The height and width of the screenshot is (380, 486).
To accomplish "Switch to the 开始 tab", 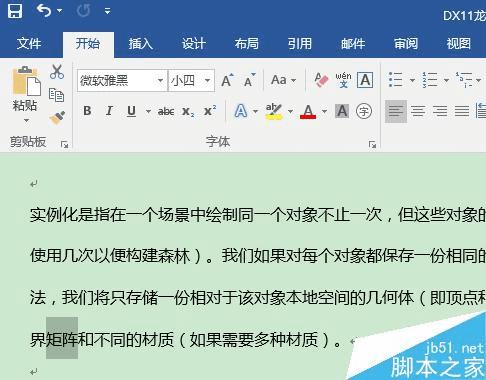I will click(x=88, y=44).
